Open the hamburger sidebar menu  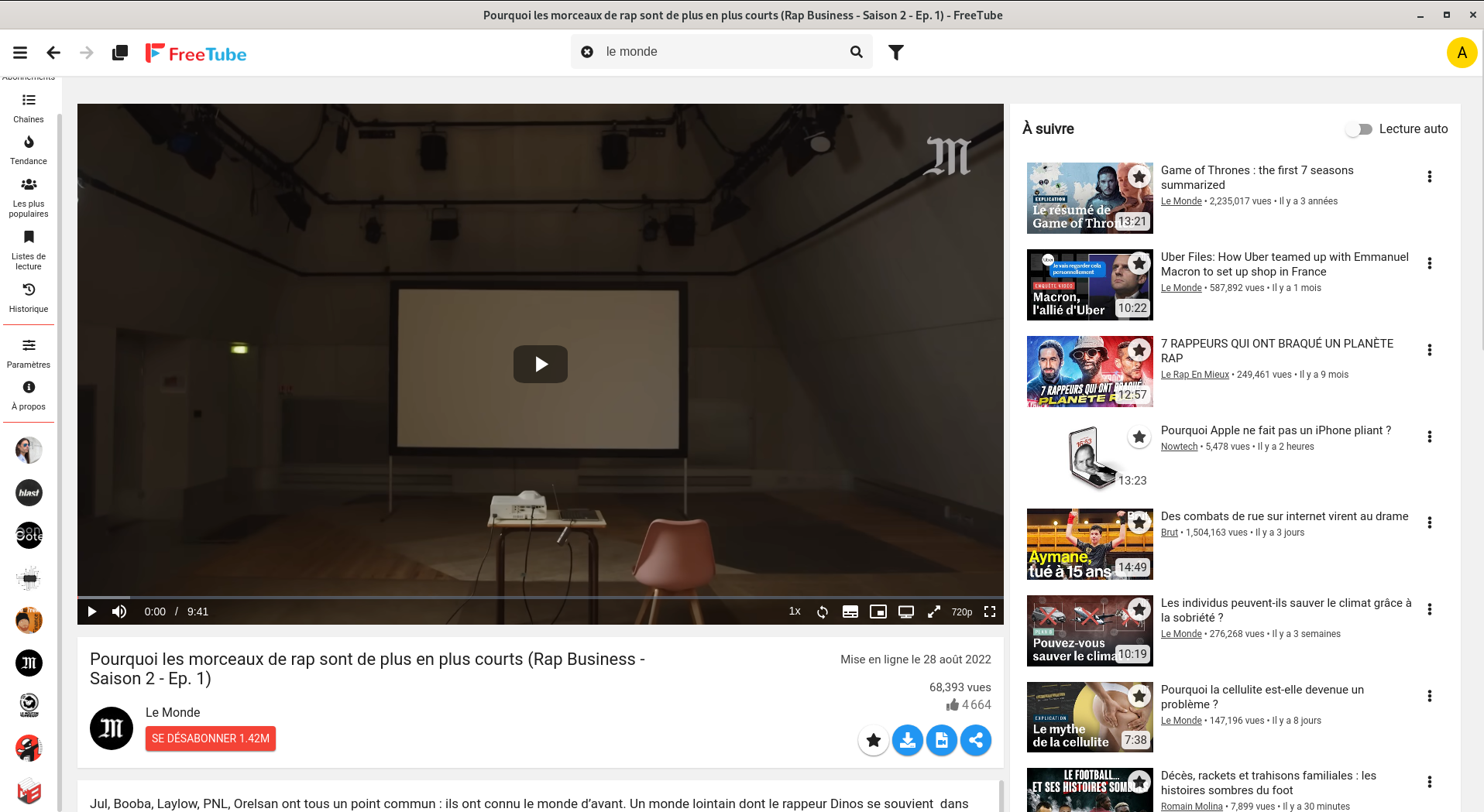pyautogui.click(x=20, y=53)
